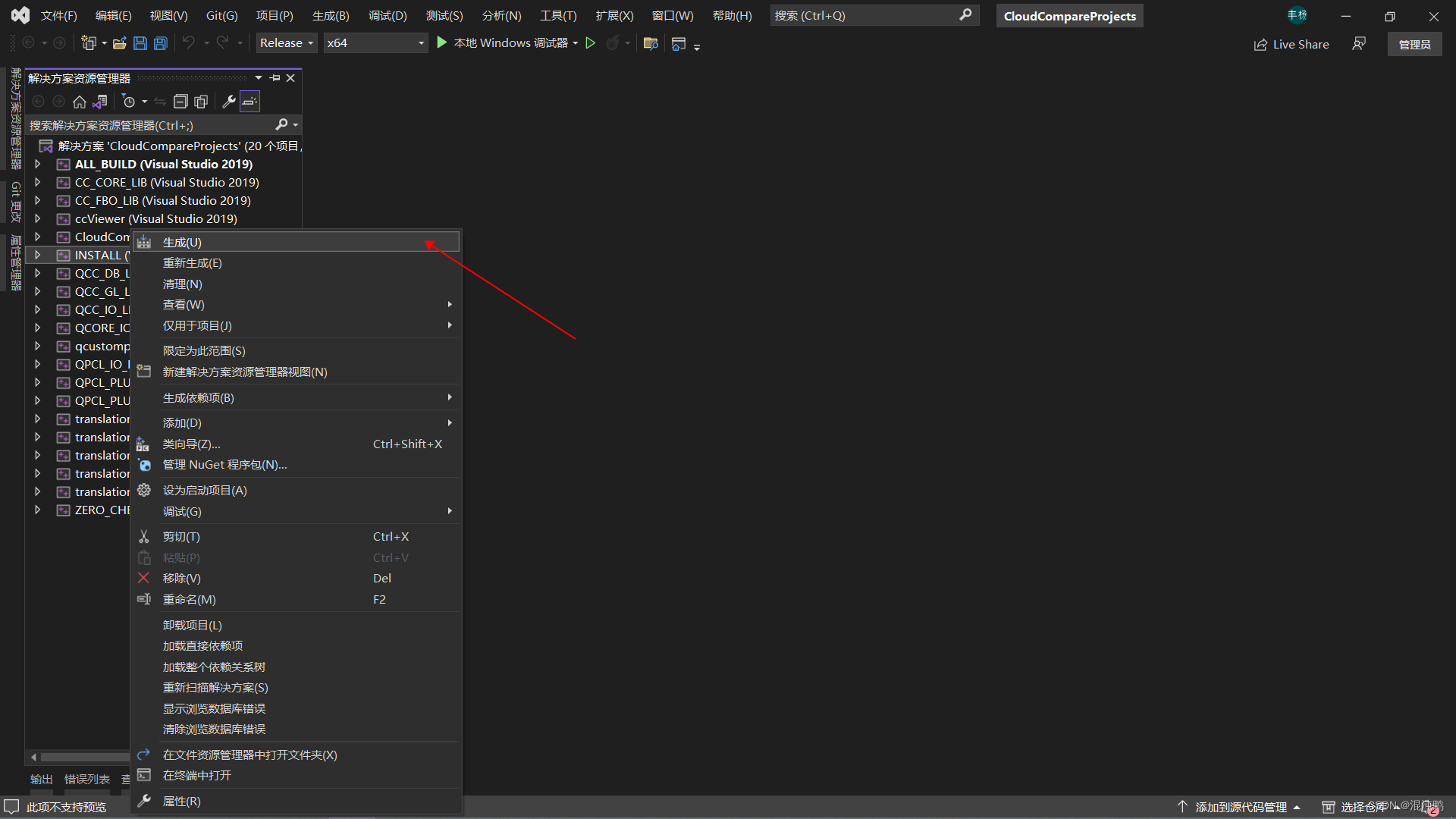Open Properties wrench icon in Solution Explorer toolbar
This screenshot has height=819, width=1456.
point(228,102)
